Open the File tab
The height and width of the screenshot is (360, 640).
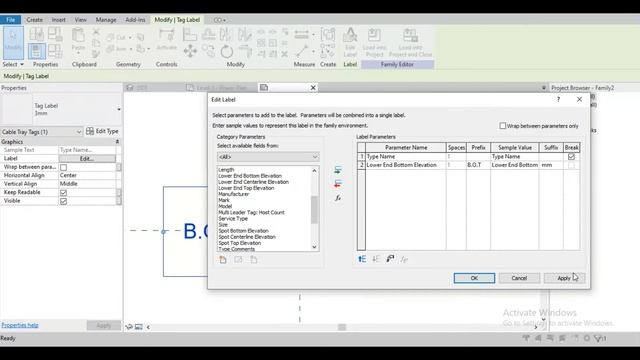tap(11, 20)
